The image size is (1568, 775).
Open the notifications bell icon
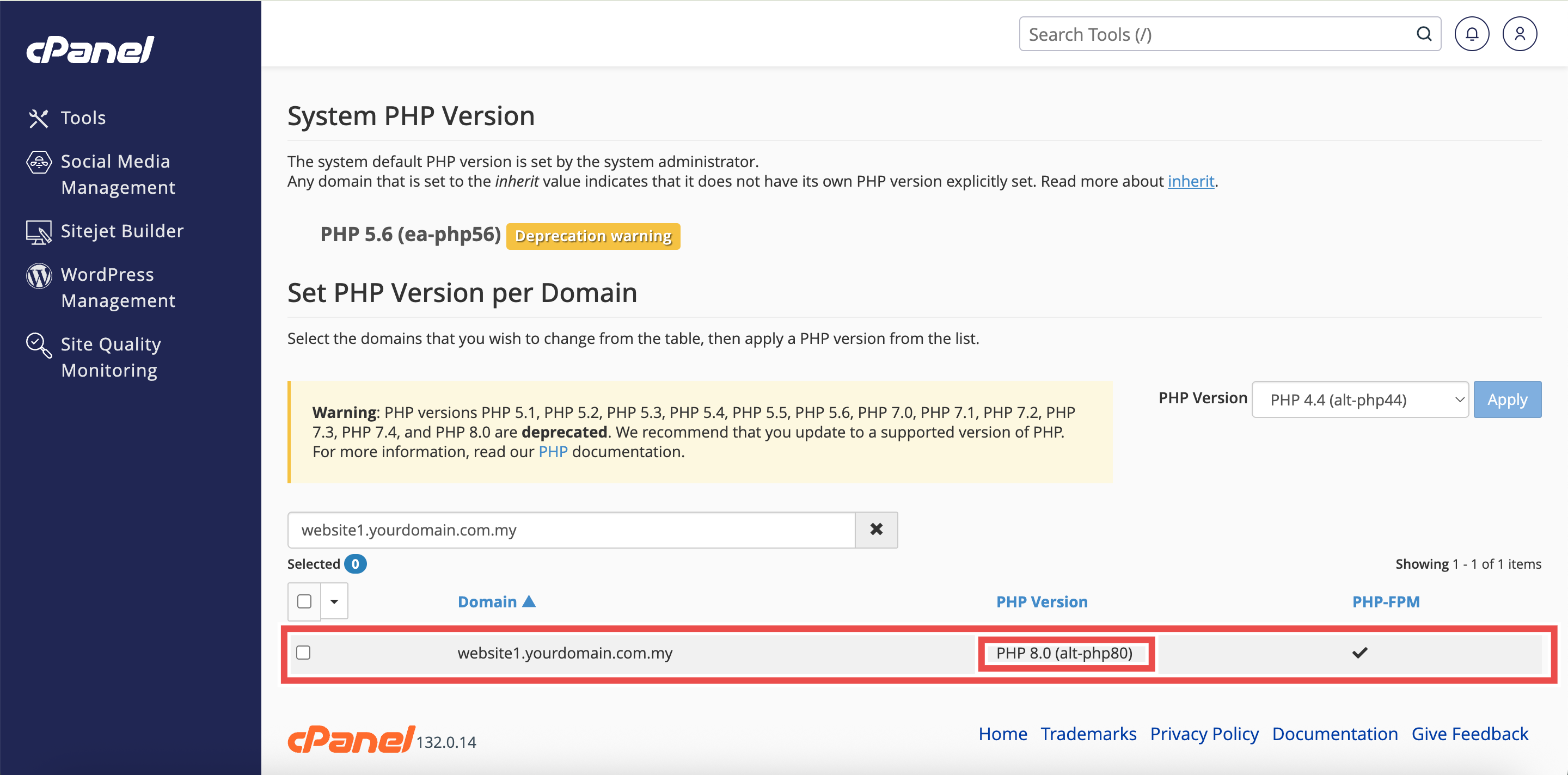point(1471,34)
